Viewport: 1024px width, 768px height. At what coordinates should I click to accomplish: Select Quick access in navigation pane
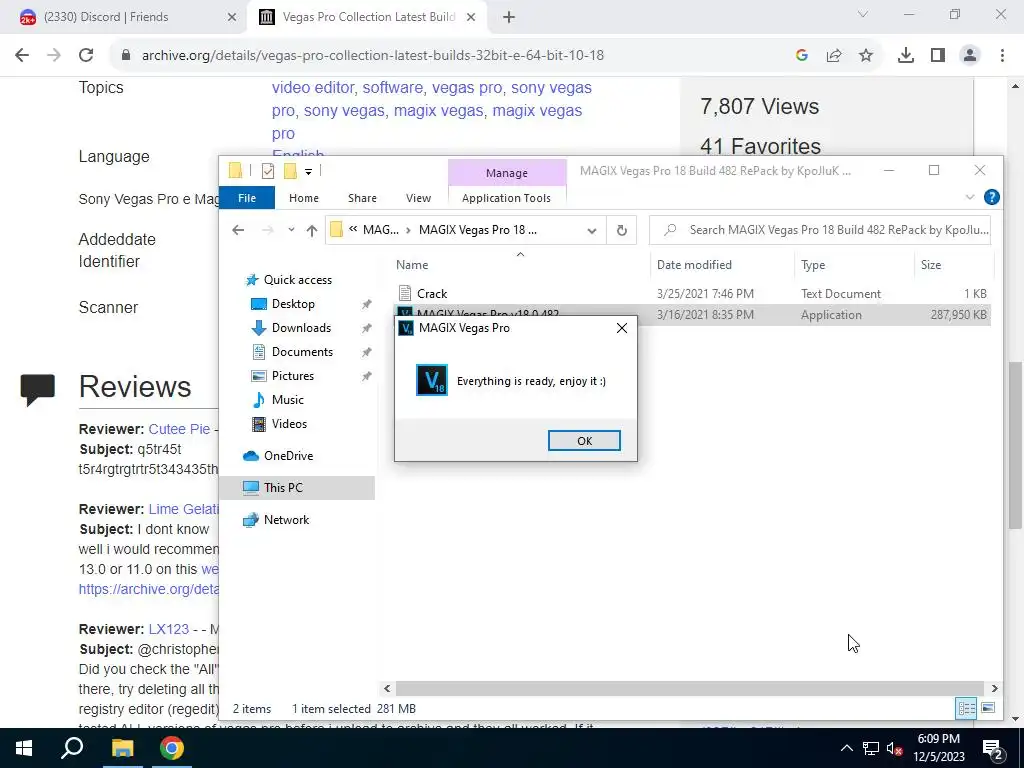tap(297, 280)
